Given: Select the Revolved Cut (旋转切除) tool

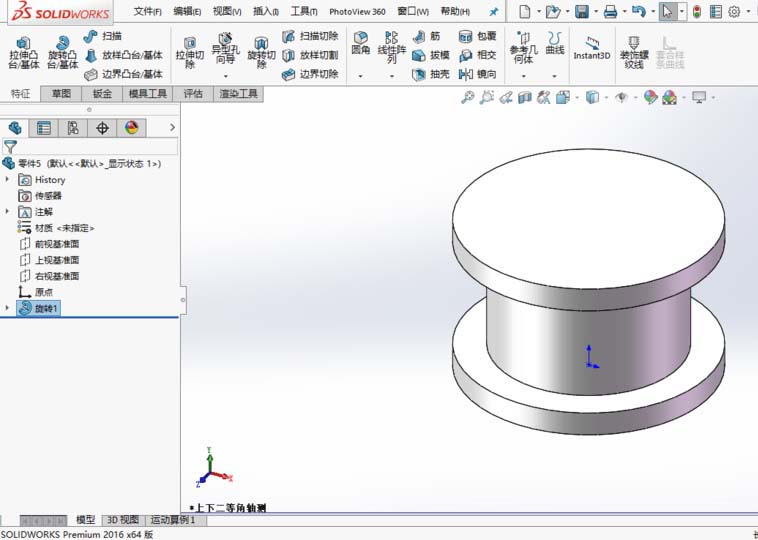Looking at the screenshot, I should coord(261,53).
